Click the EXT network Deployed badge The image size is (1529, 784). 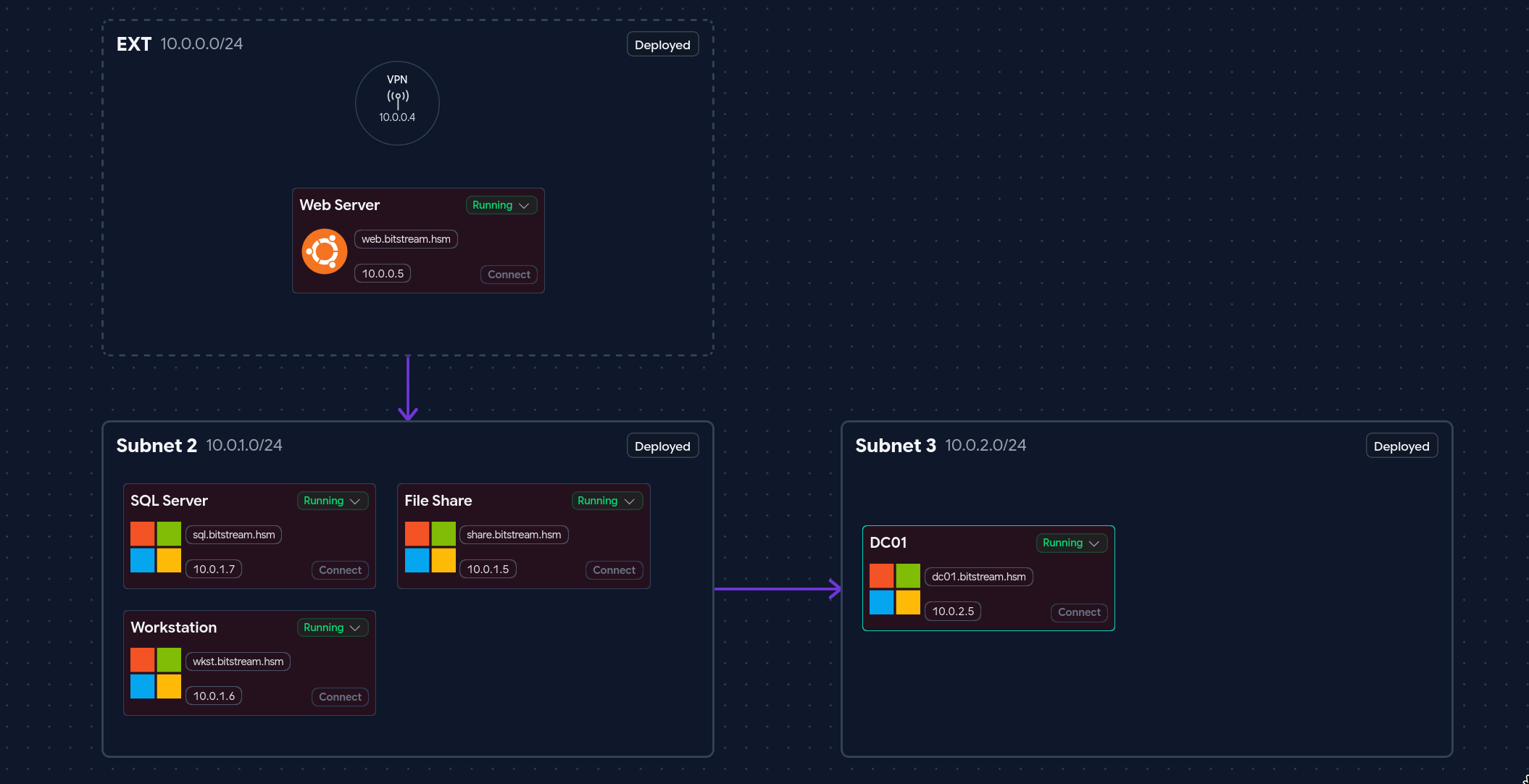(662, 45)
